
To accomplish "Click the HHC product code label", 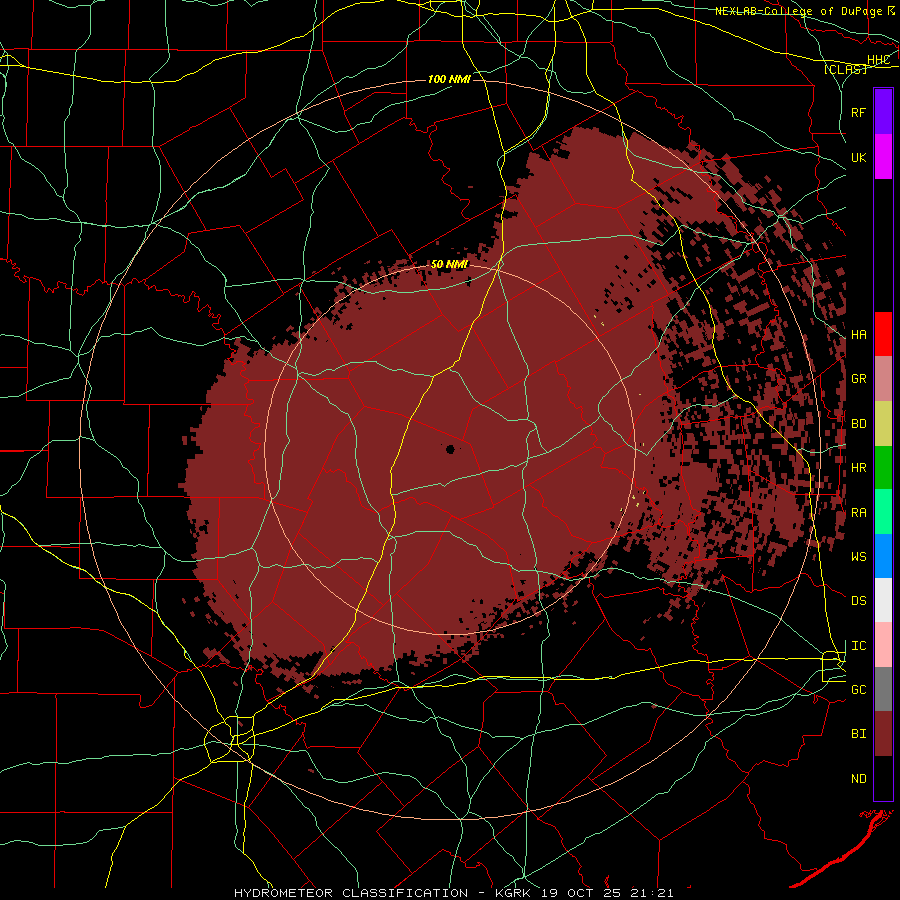I will (x=878, y=60).
